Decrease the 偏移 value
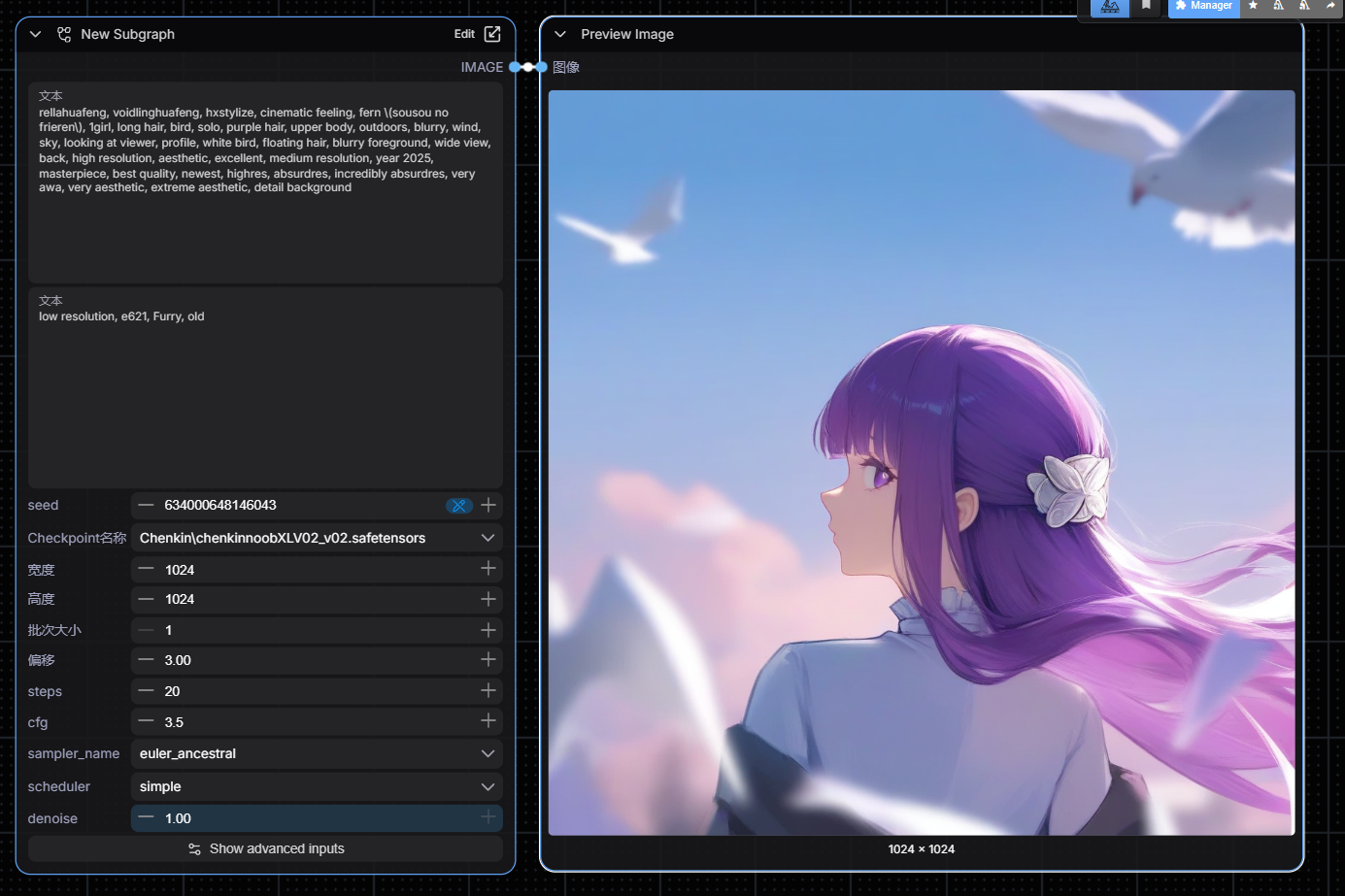This screenshot has height=896, width=1345. [x=146, y=660]
